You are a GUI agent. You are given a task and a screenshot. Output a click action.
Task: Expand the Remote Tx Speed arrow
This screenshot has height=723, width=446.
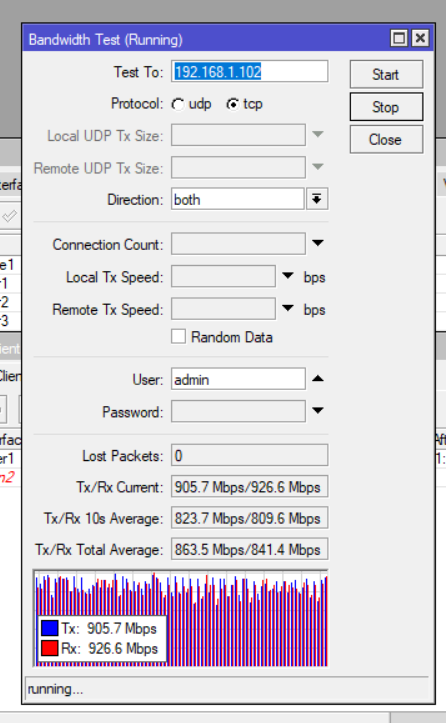[288, 308]
